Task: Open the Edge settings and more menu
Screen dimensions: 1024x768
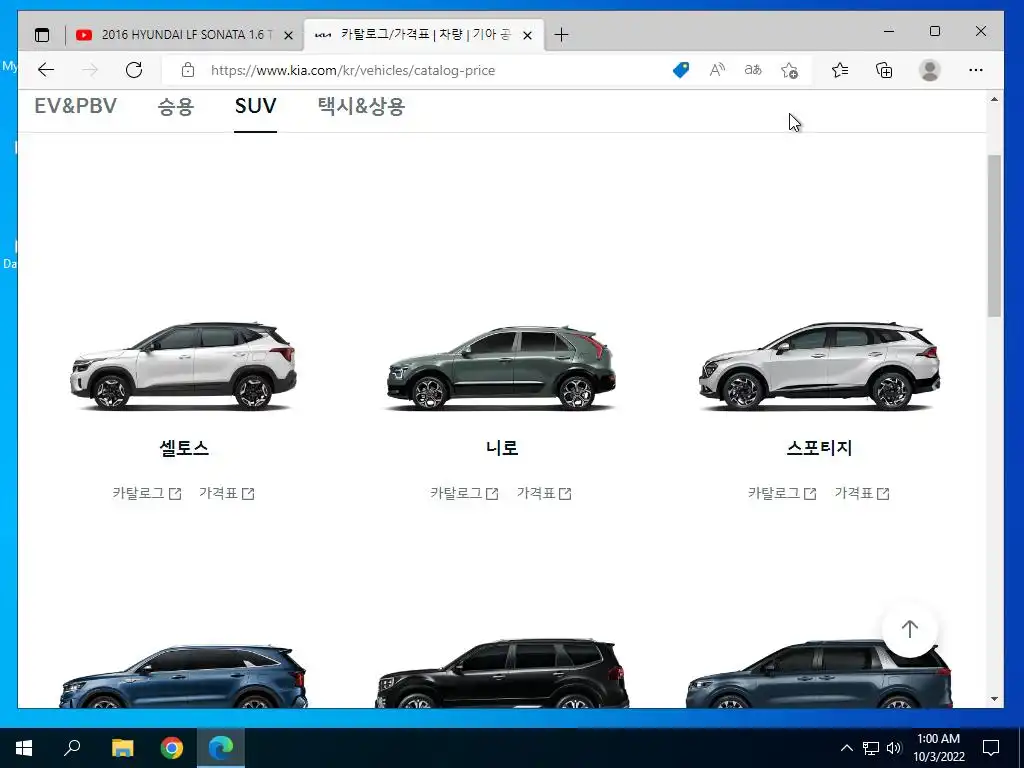Action: coord(976,70)
